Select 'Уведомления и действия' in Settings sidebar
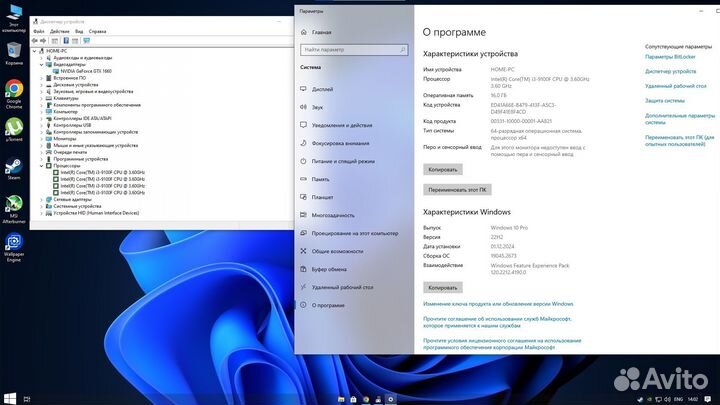Image resolution: width=720 pixels, height=405 pixels. [x=342, y=125]
